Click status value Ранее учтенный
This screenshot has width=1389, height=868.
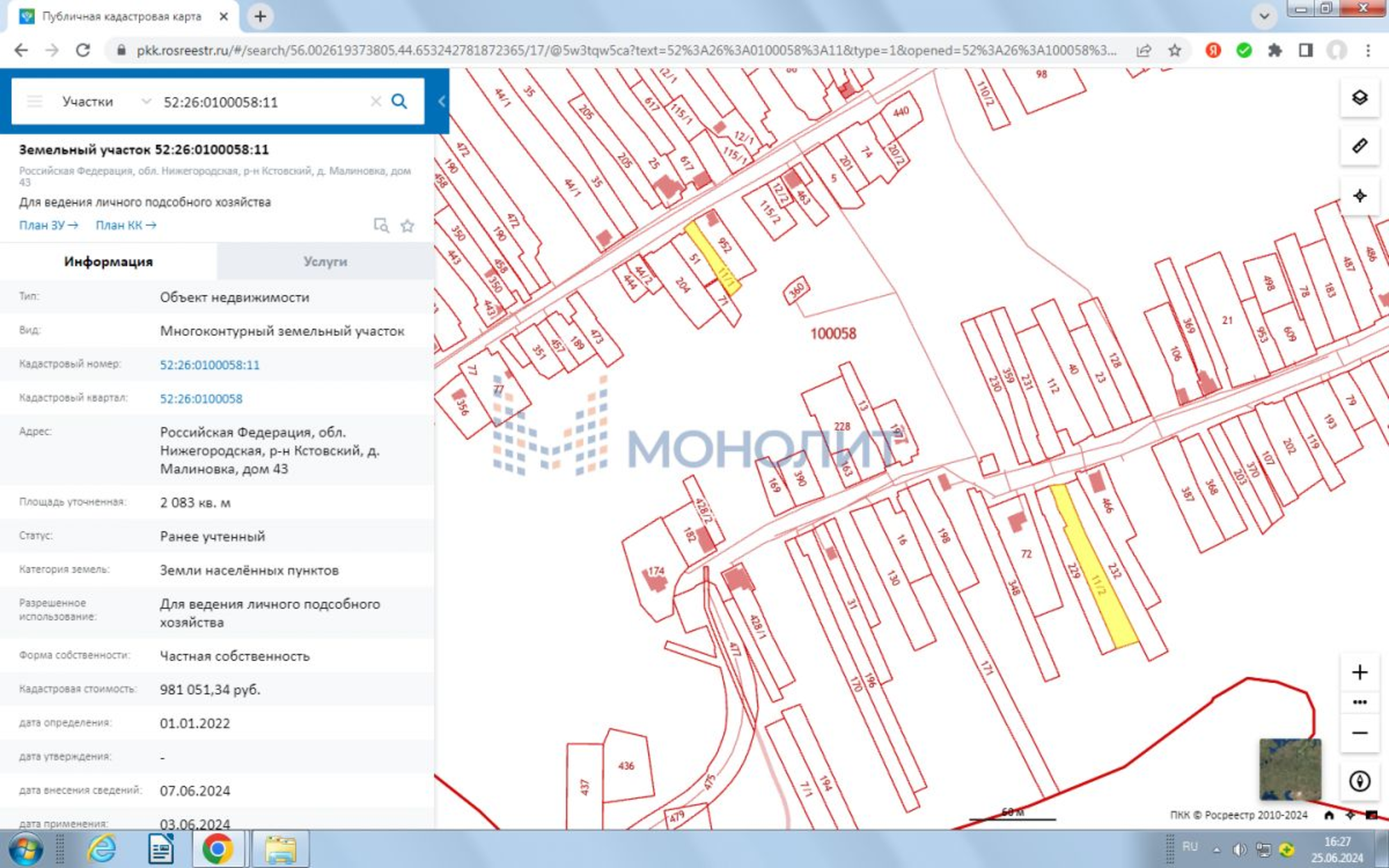coord(213,536)
